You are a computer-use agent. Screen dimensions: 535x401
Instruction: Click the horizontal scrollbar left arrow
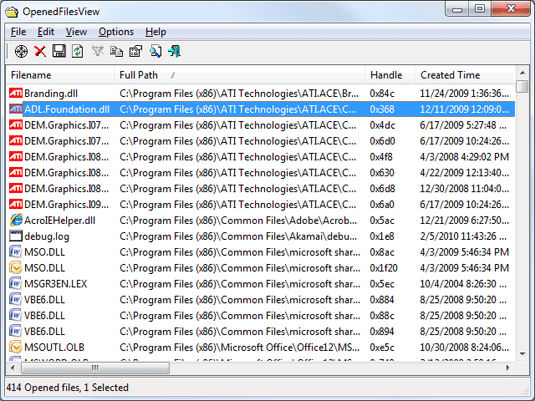point(13,368)
